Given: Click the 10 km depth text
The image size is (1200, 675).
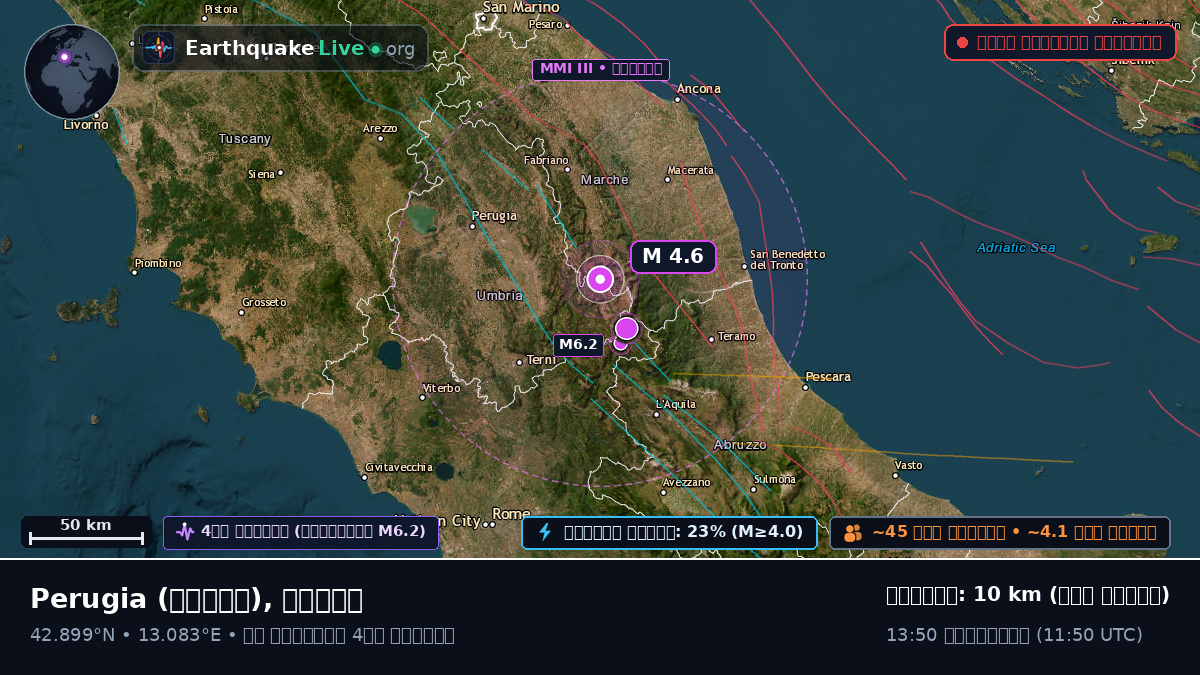Looking at the screenshot, I should coord(1028,595).
